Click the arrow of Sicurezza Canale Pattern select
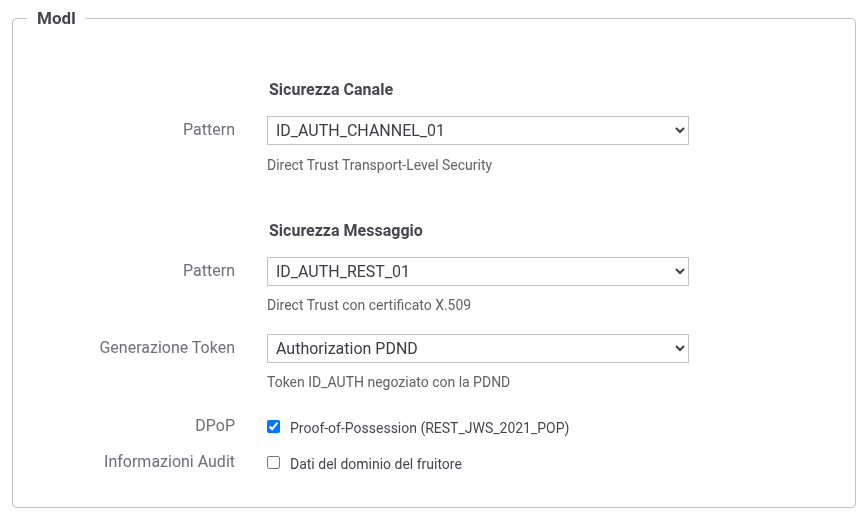The image size is (868, 521). (679, 130)
